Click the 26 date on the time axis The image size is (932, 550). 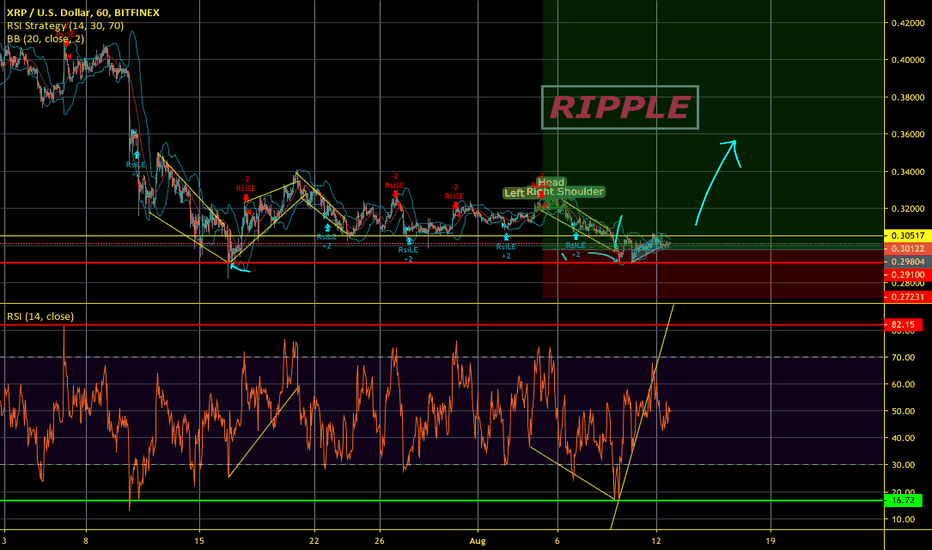[380, 541]
